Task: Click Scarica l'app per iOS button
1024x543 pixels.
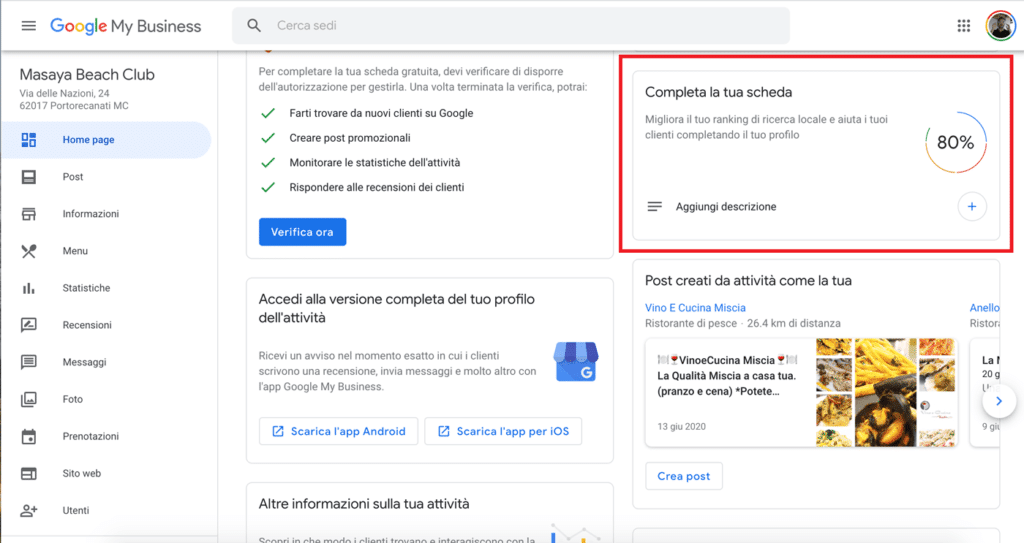Action: (503, 431)
